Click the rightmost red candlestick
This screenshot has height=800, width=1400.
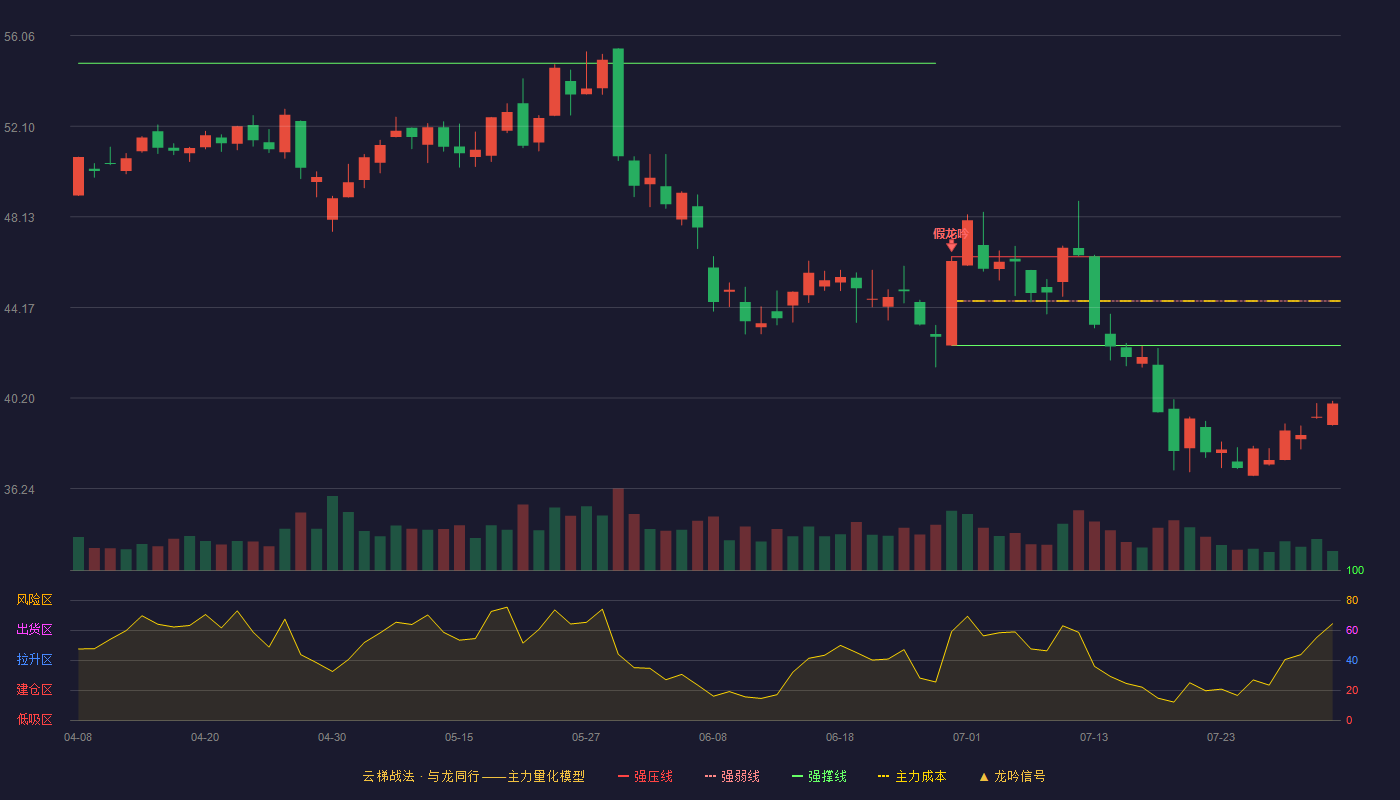1332,414
